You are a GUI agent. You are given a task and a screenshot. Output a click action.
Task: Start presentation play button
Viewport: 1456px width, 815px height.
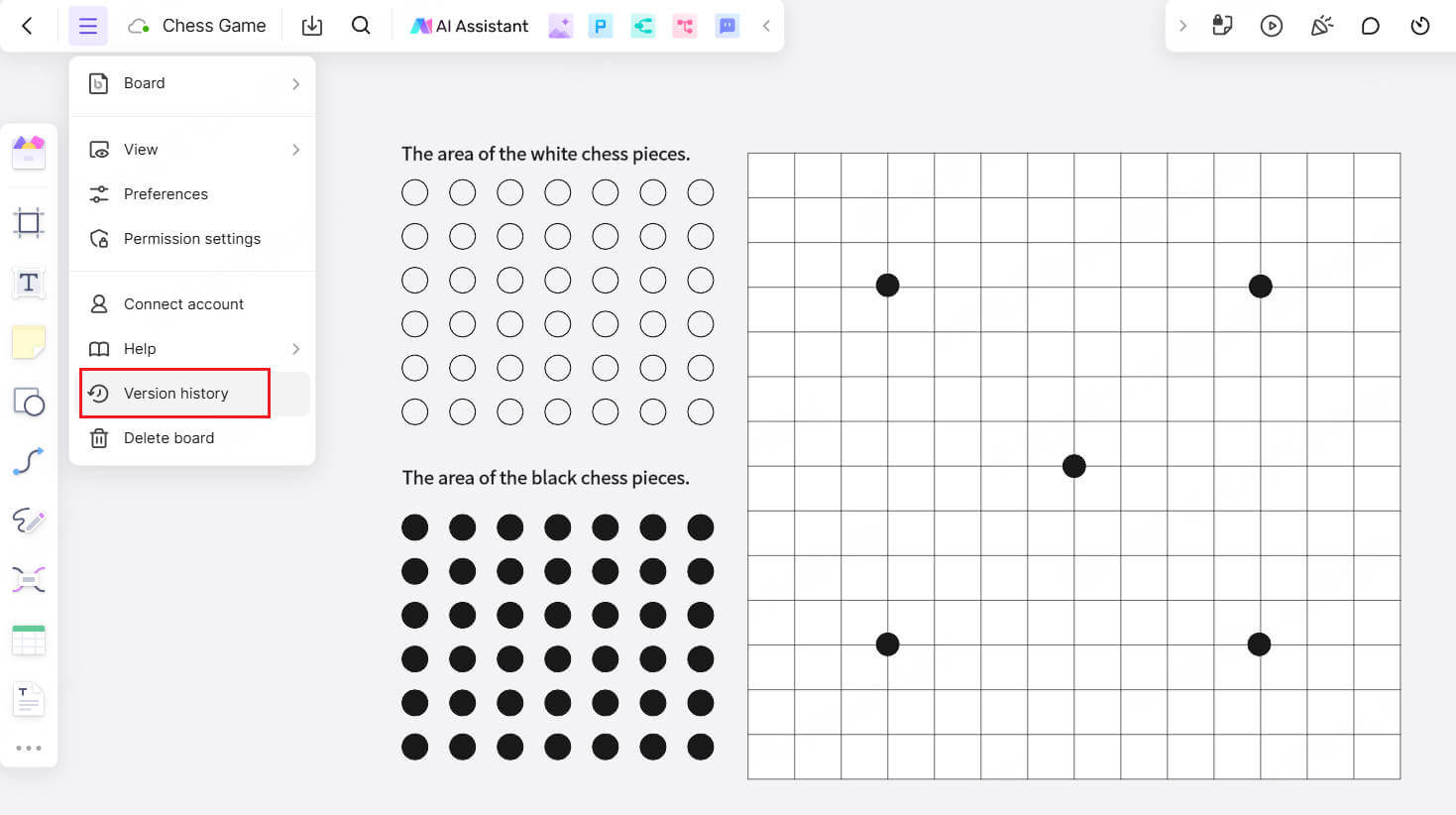[1272, 26]
